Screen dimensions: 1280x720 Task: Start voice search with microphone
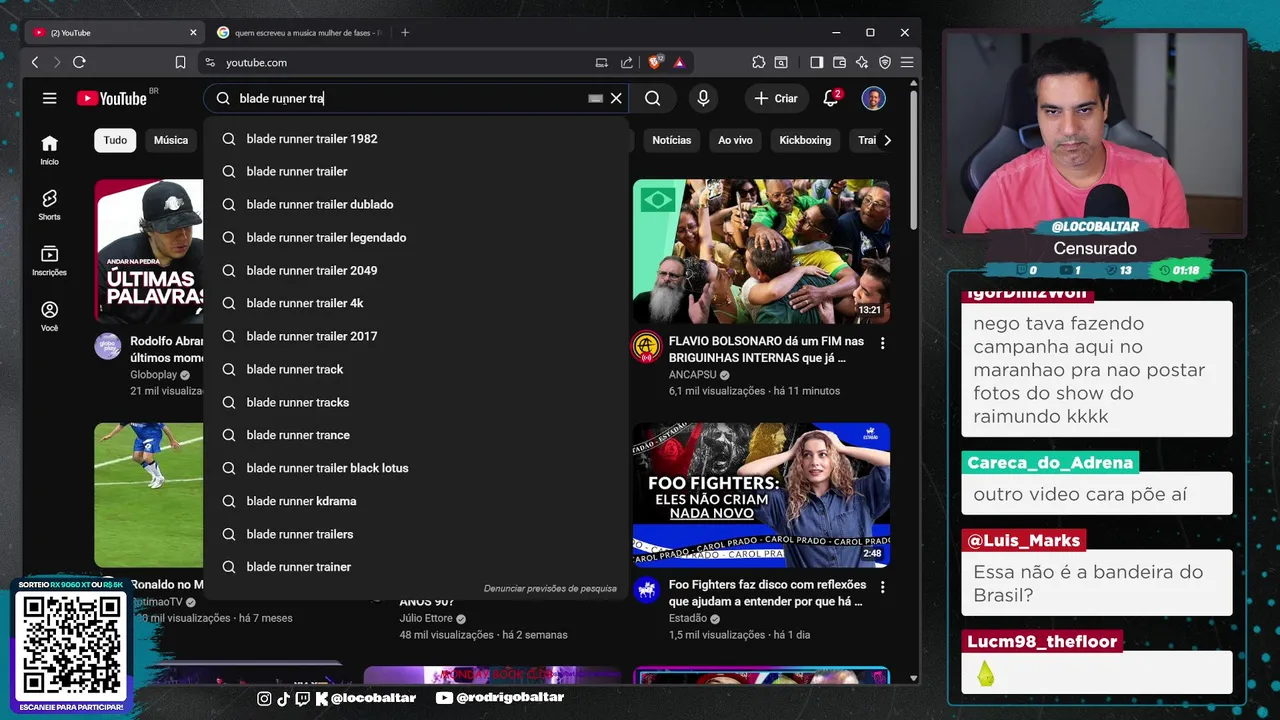pyautogui.click(x=703, y=98)
